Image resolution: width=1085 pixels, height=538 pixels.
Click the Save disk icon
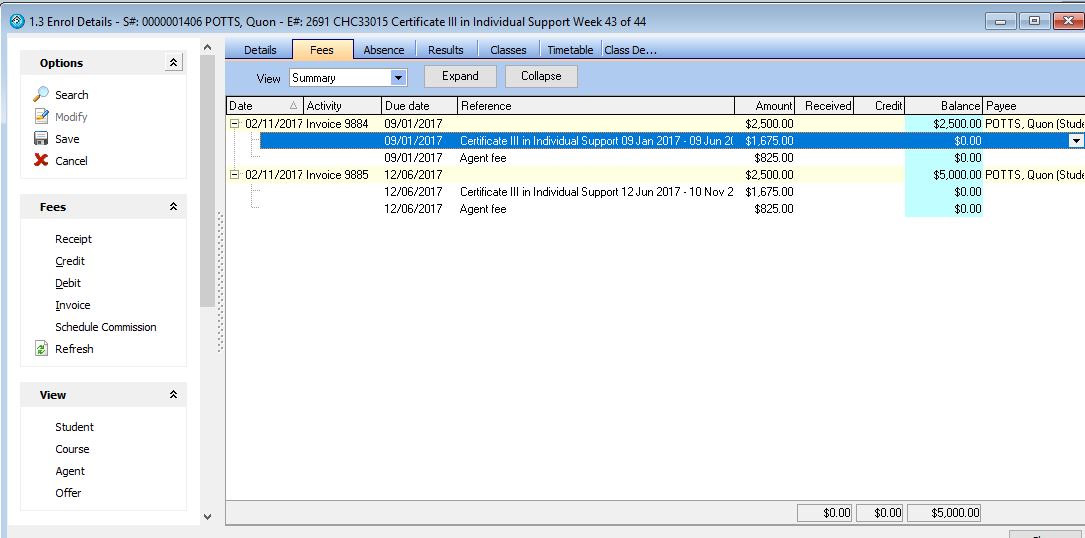click(x=41, y=139)
